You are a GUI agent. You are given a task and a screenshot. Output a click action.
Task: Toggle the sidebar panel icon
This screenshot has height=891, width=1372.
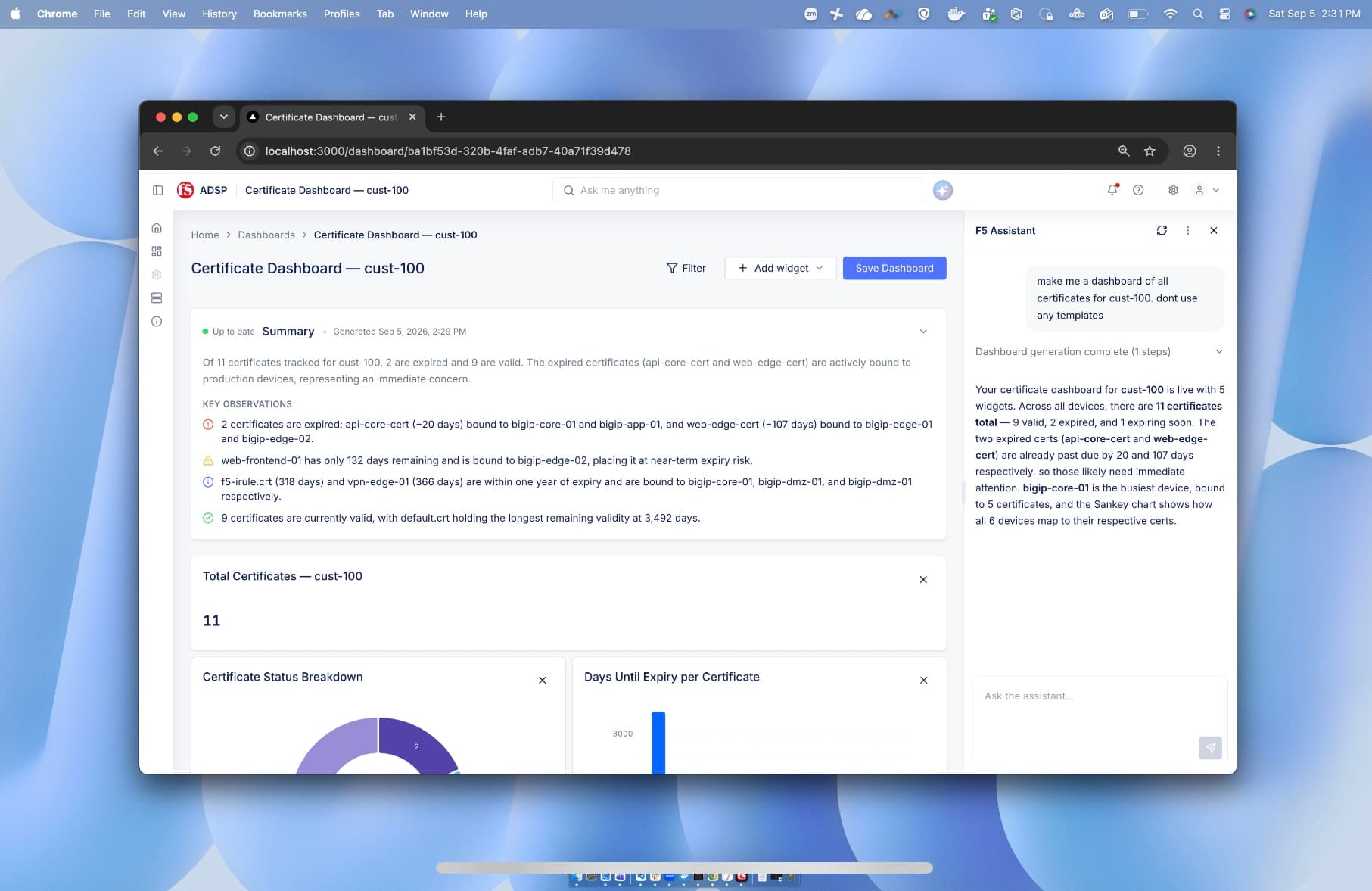point(157,190)
